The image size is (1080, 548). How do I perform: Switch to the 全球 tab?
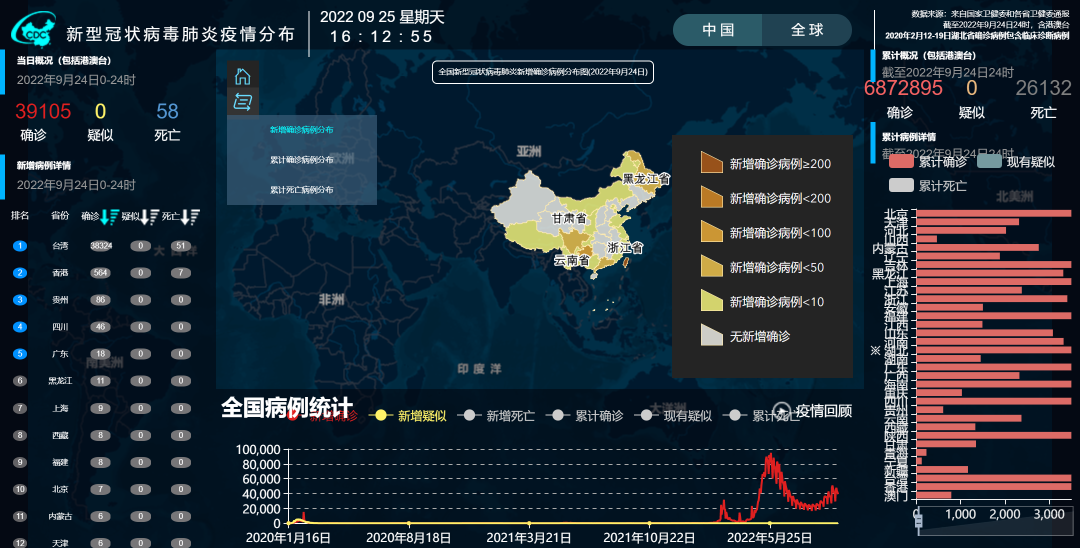click(x=807, y=30)
